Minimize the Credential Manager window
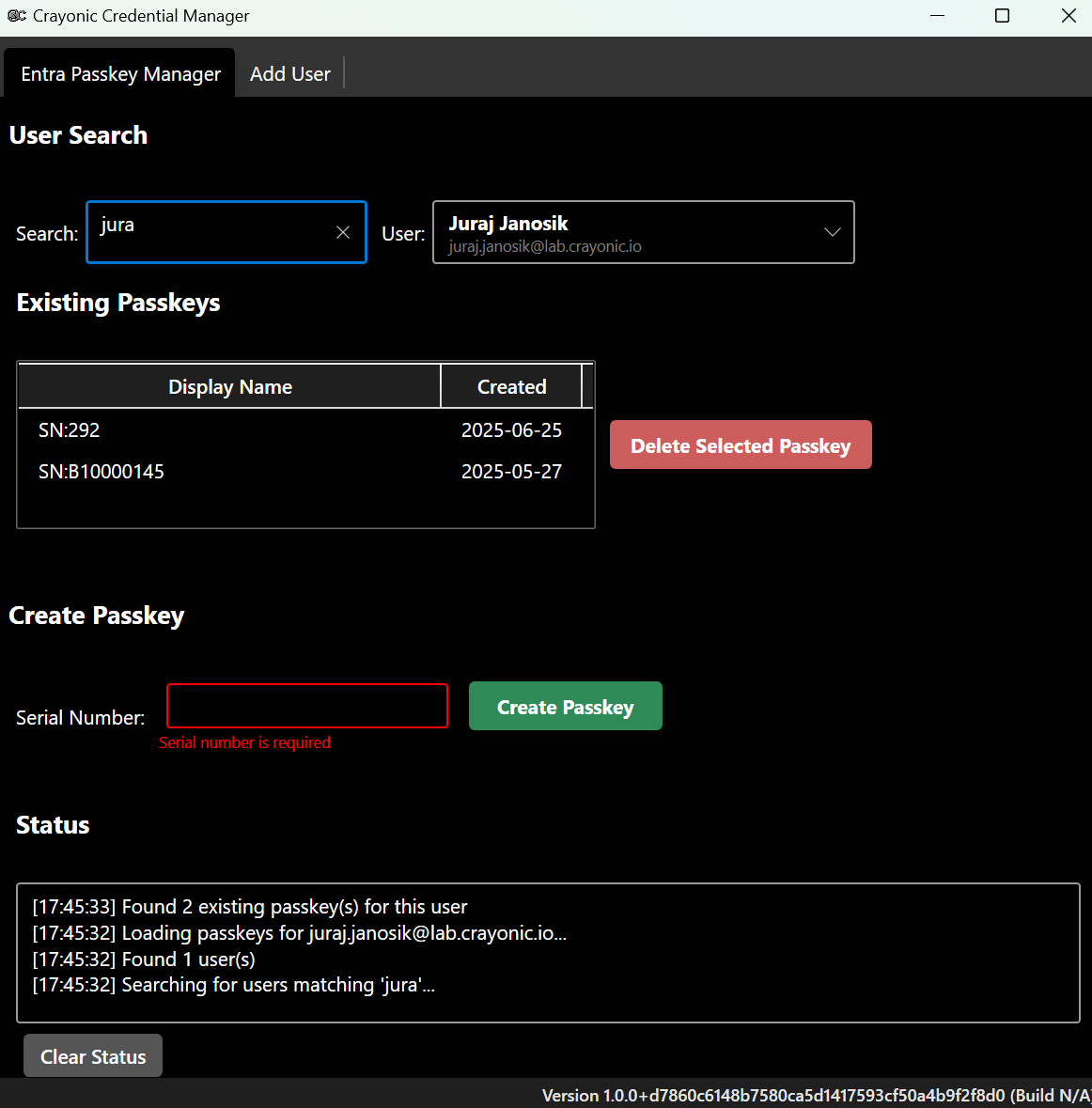1092x1108 pixels. (937, 16)
